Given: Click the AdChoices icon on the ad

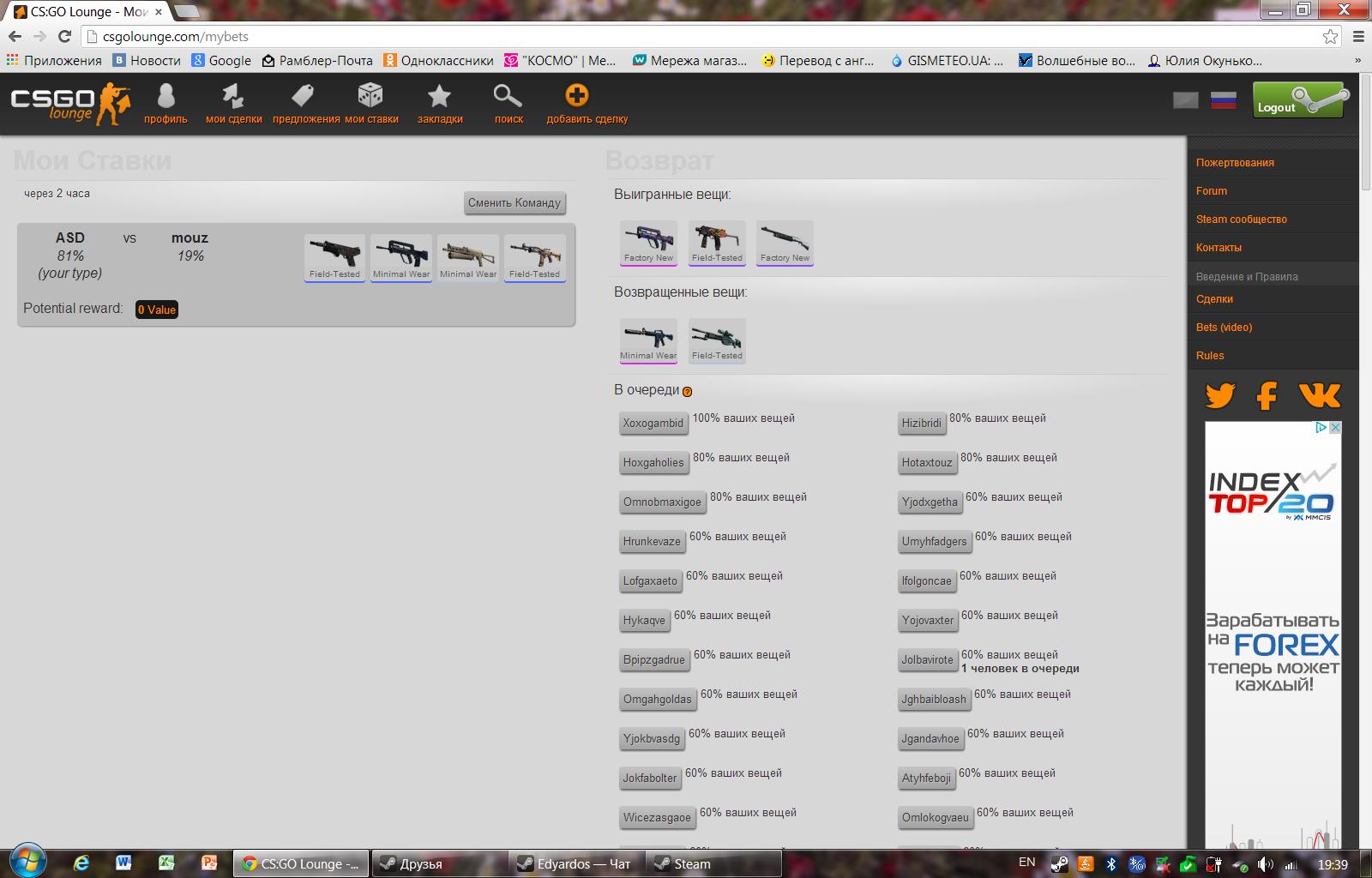Looking at the screenshot, I should click(1322, 427).
